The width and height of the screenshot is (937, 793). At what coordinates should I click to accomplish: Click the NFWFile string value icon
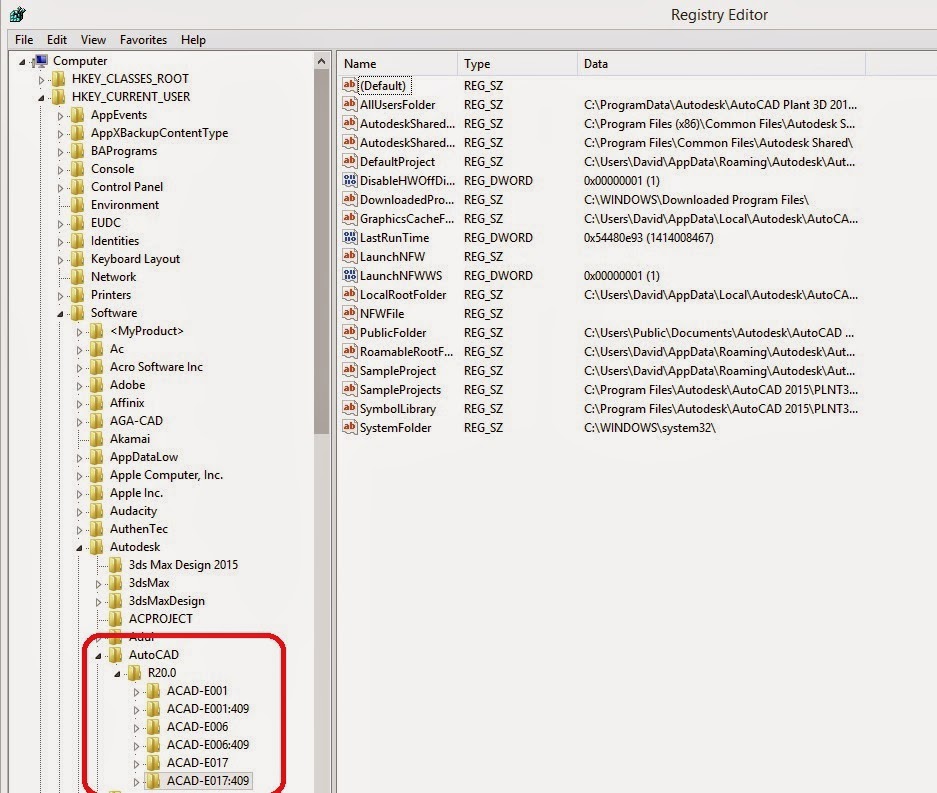point(350,313)
